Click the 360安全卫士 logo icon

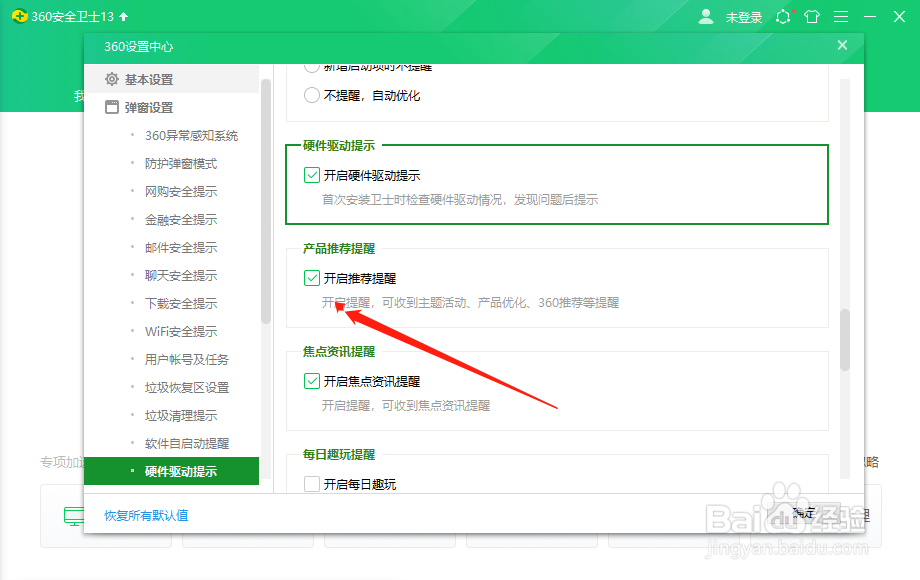(x=18, y=16)
